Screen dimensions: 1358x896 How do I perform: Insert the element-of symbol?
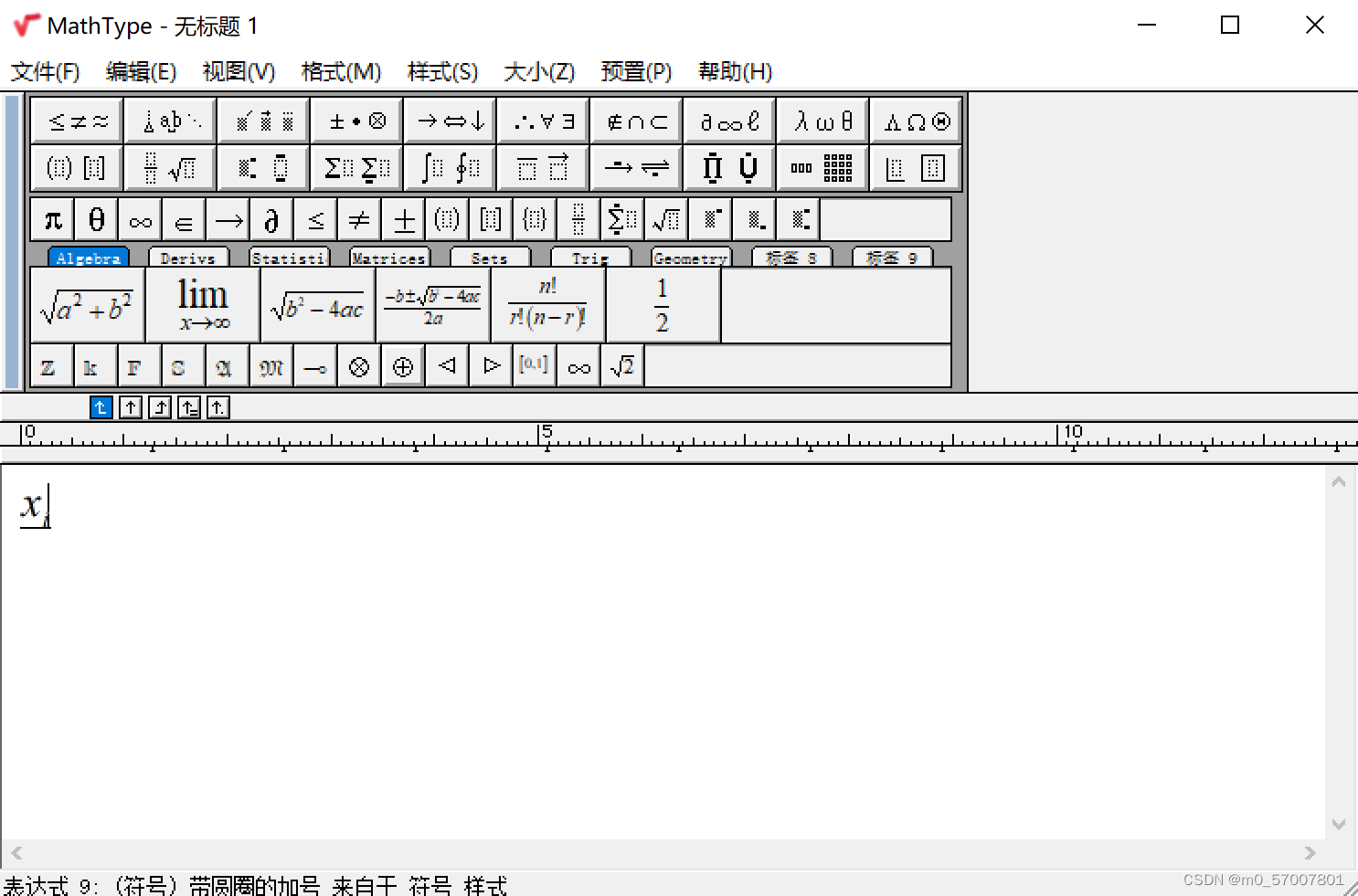pos(185,219)
